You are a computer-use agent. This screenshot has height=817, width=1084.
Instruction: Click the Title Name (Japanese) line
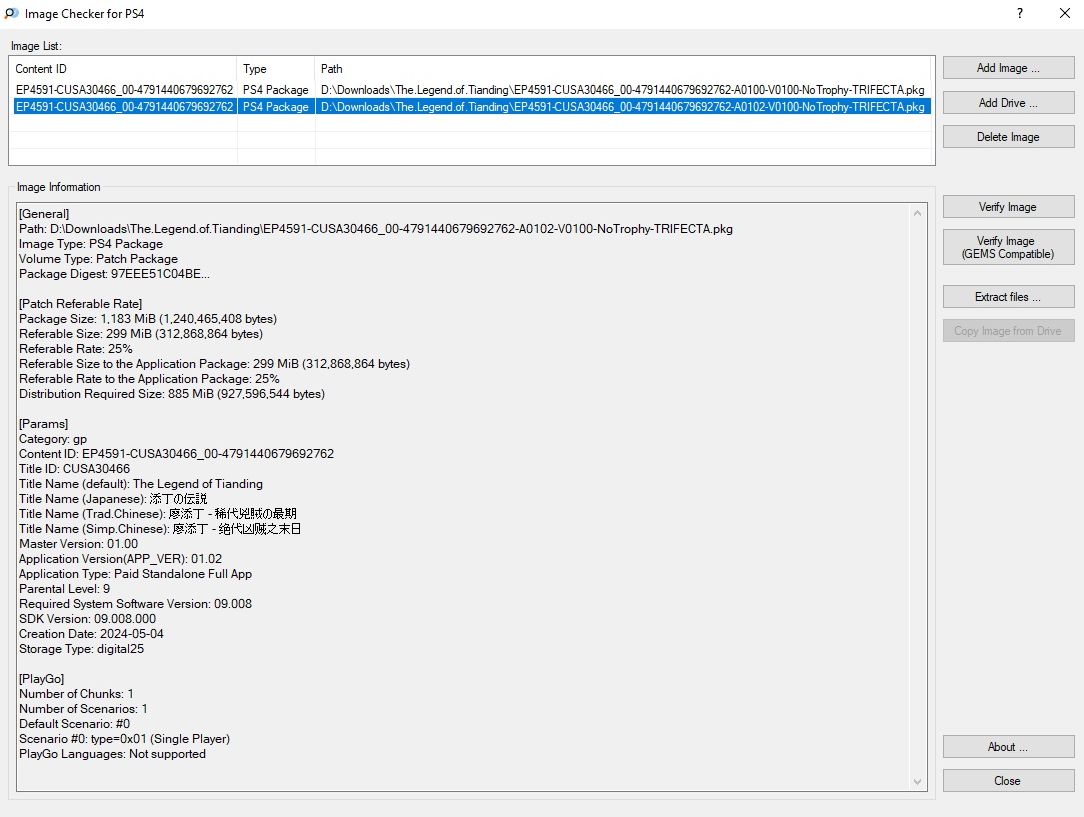pos(113,498)
